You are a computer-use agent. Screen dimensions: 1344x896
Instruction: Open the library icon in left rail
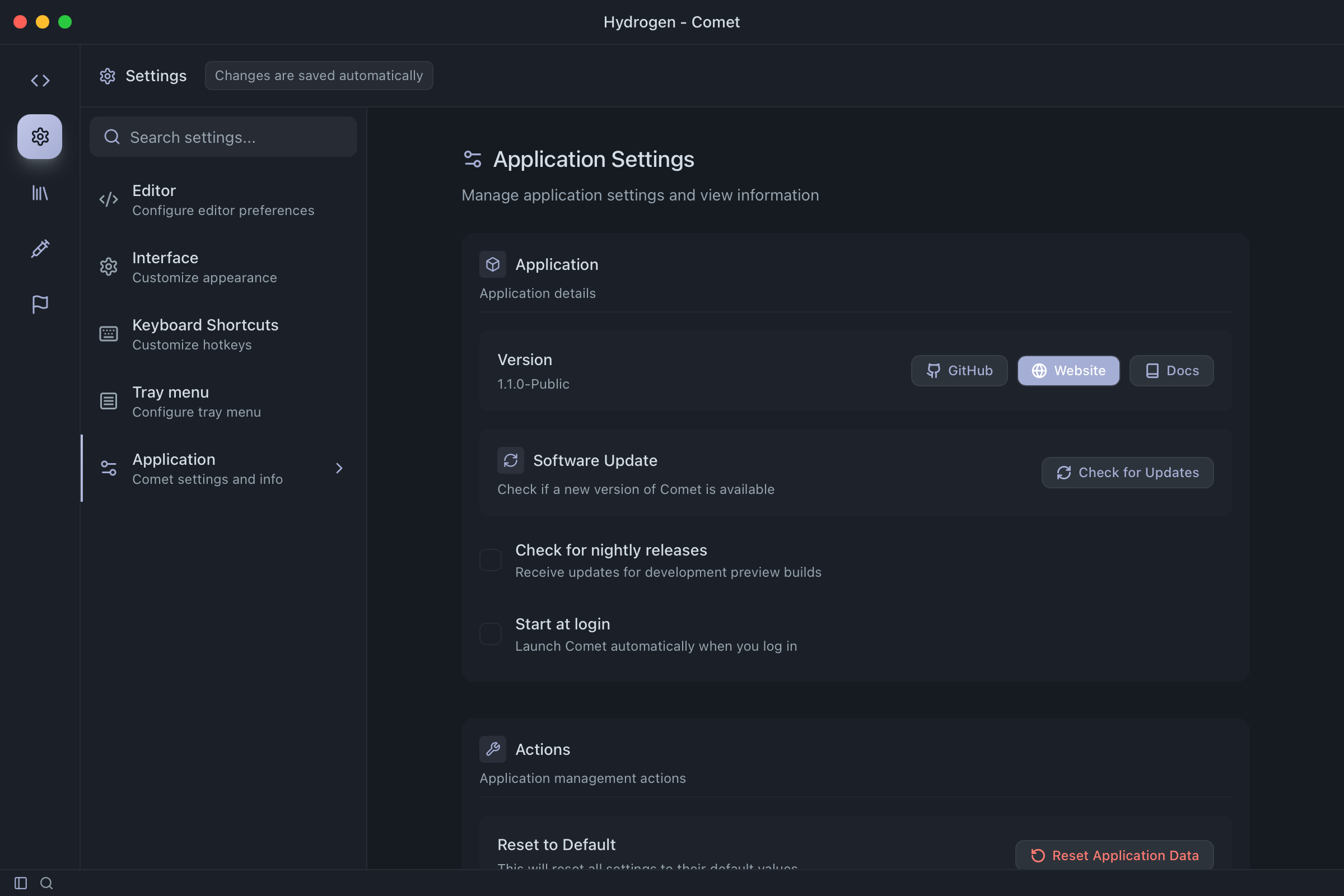pos(40,193)
